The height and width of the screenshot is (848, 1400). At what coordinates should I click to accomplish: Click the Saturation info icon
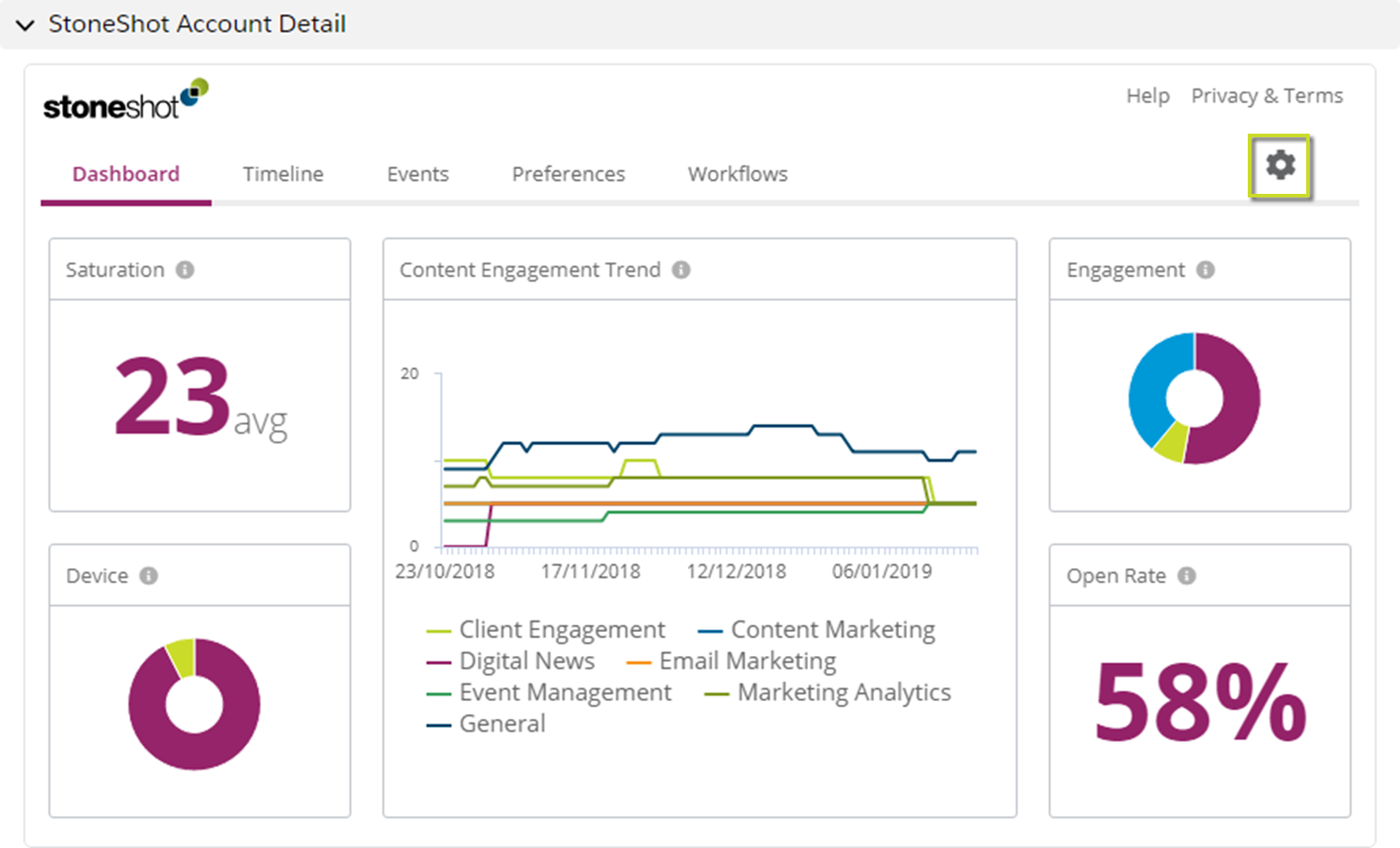pos(185,270)
